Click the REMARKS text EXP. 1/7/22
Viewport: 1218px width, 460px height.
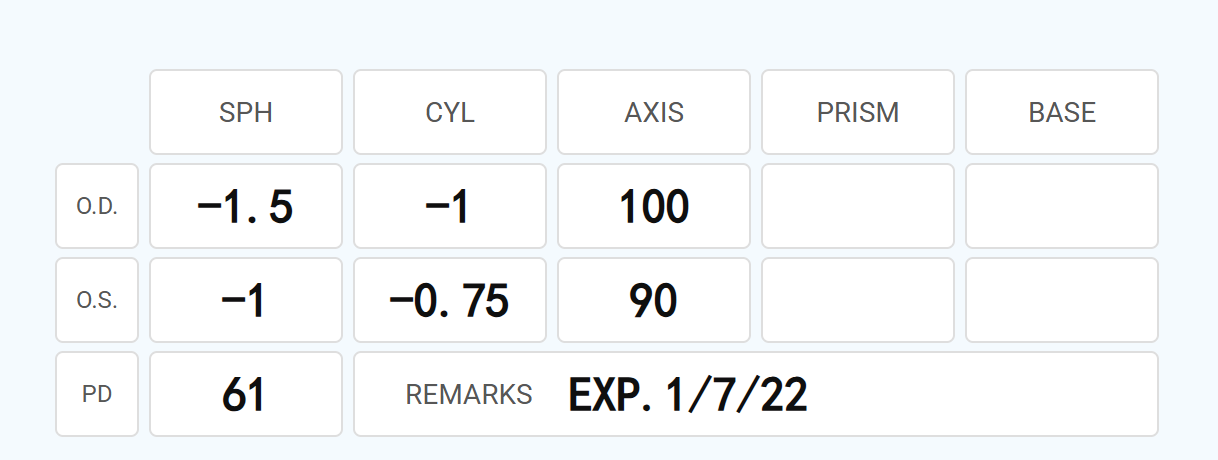(688, 395)
